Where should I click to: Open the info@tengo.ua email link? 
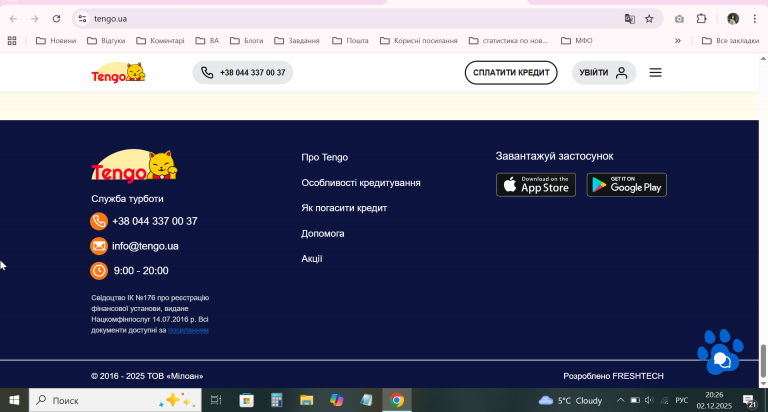point(145,246)
